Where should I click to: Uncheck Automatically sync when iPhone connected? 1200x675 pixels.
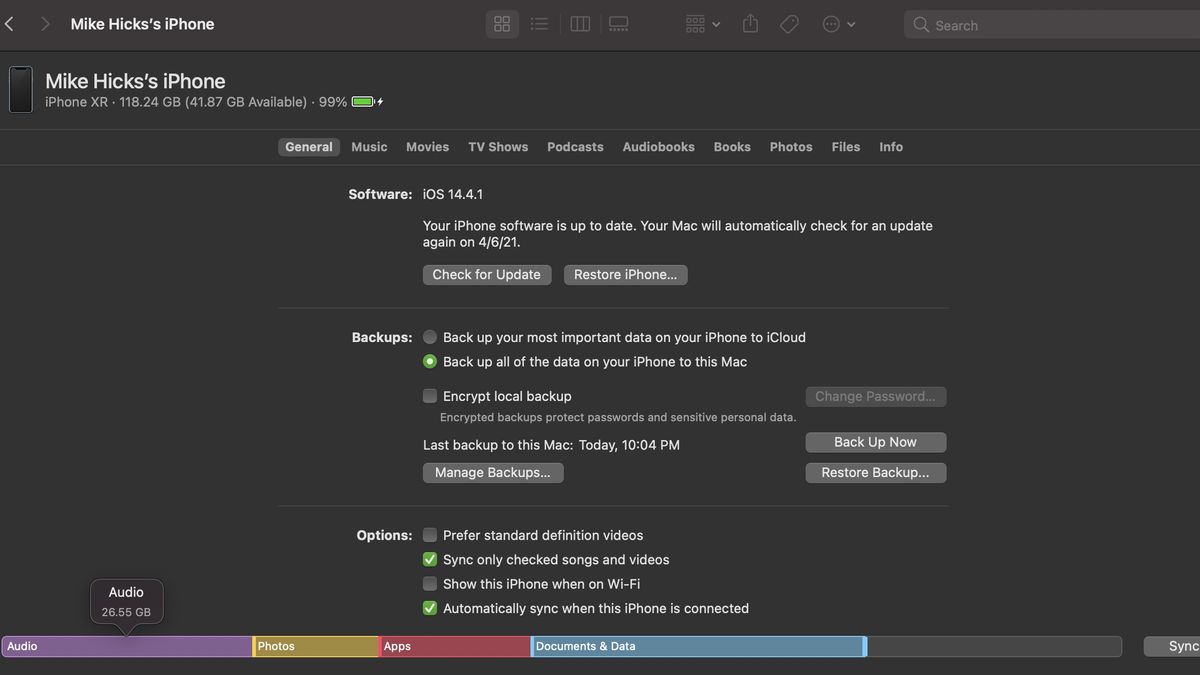(x=430, y=608)
